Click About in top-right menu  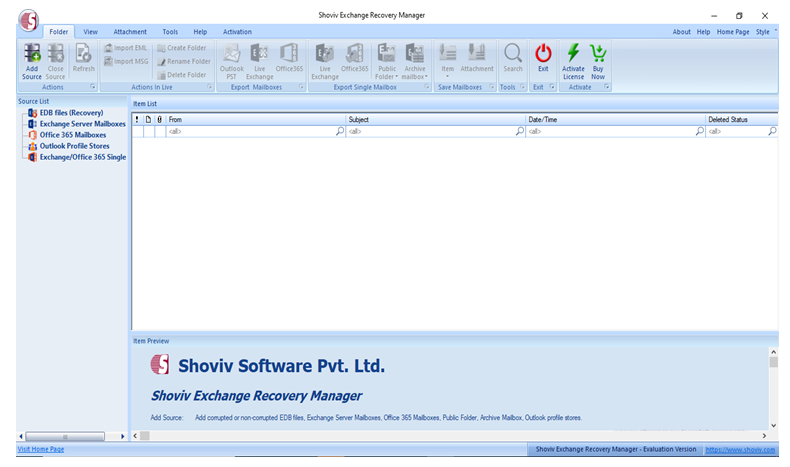point(681,32)
